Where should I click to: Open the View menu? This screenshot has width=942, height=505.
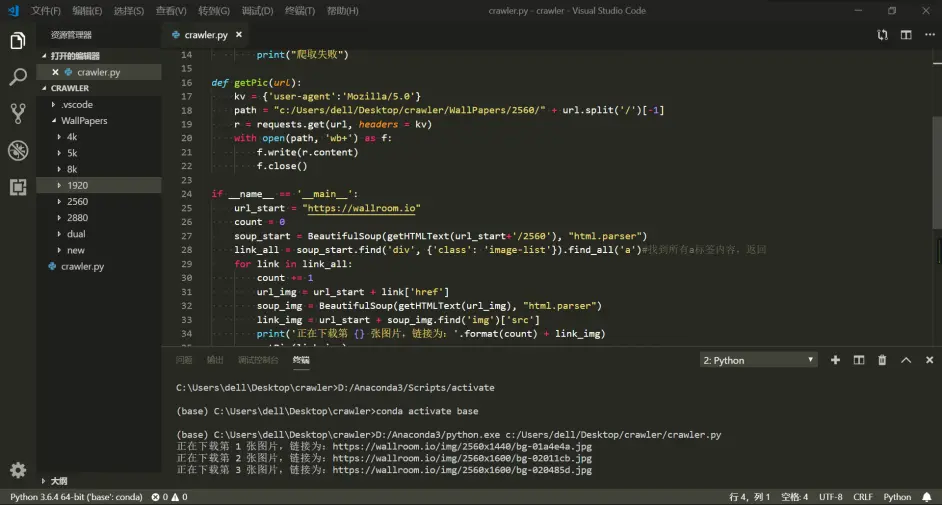click(x=171, y=11)
